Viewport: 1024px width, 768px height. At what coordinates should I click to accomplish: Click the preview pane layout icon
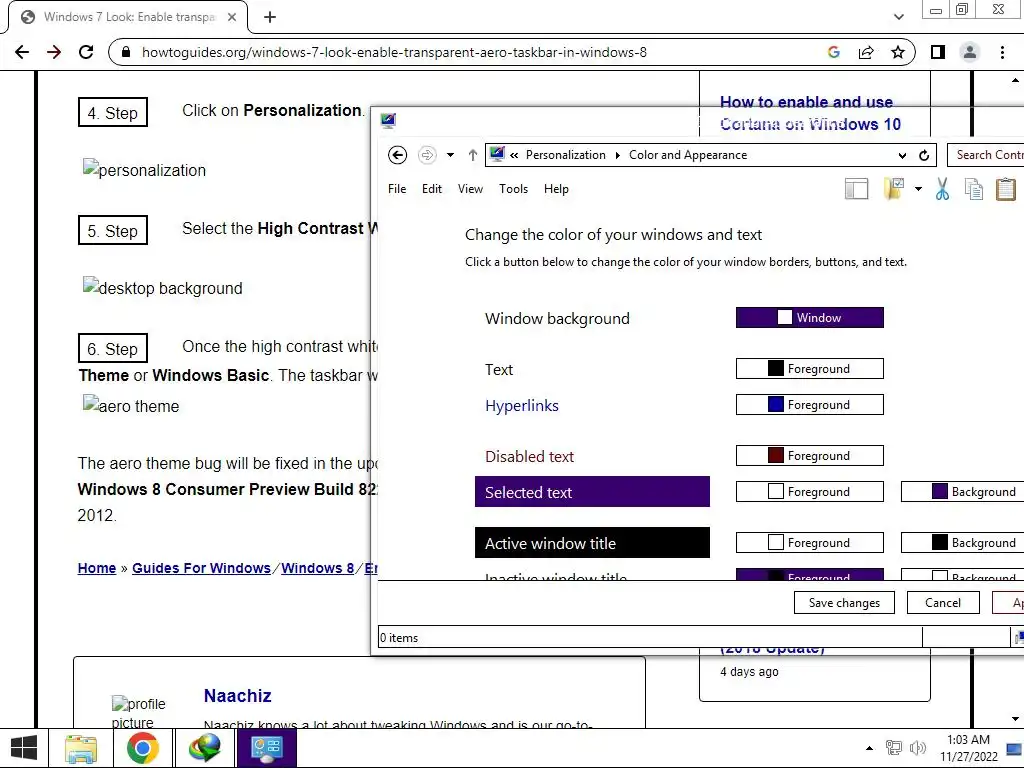(856, 189)
